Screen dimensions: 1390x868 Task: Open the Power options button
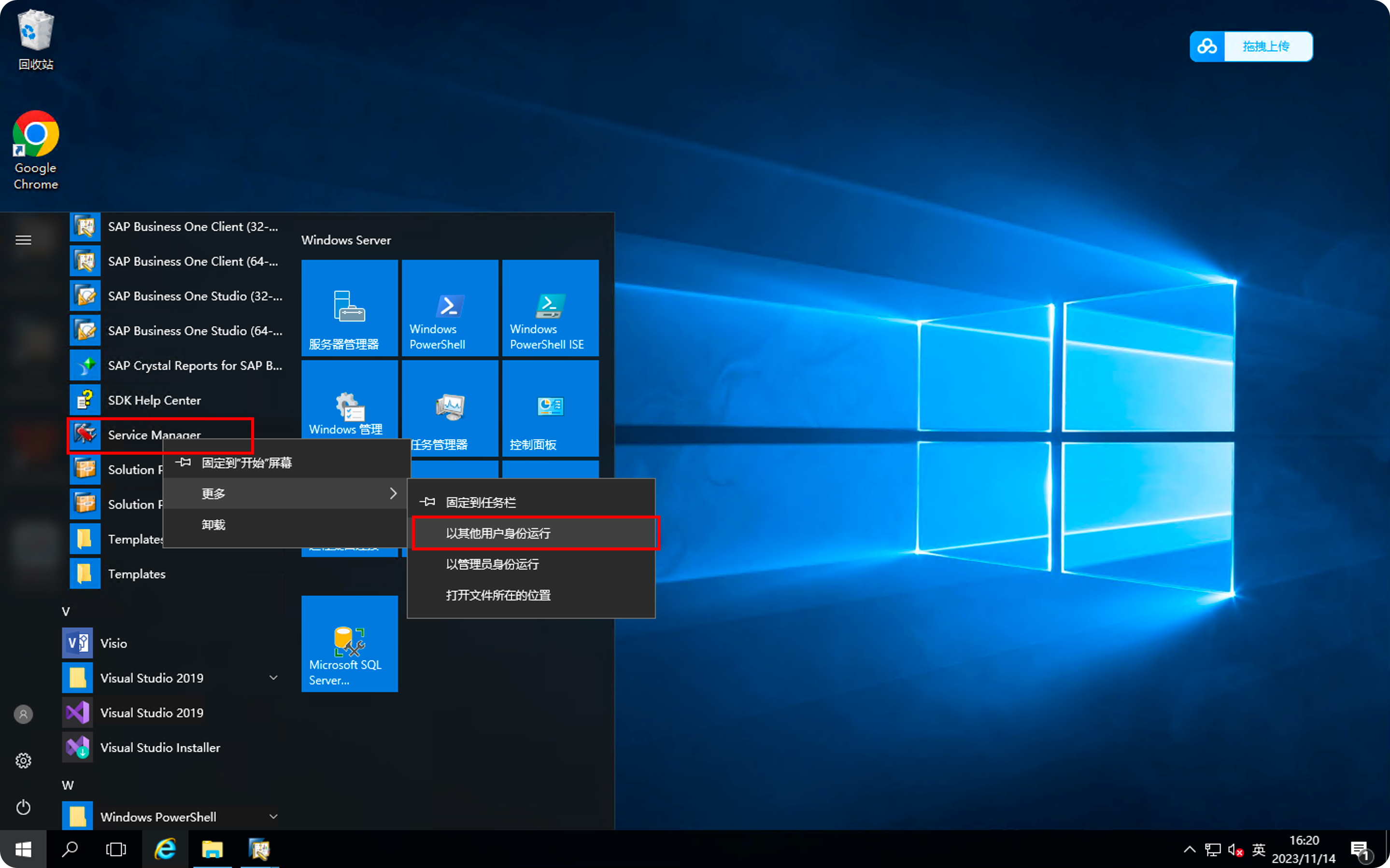click(23, 807)
